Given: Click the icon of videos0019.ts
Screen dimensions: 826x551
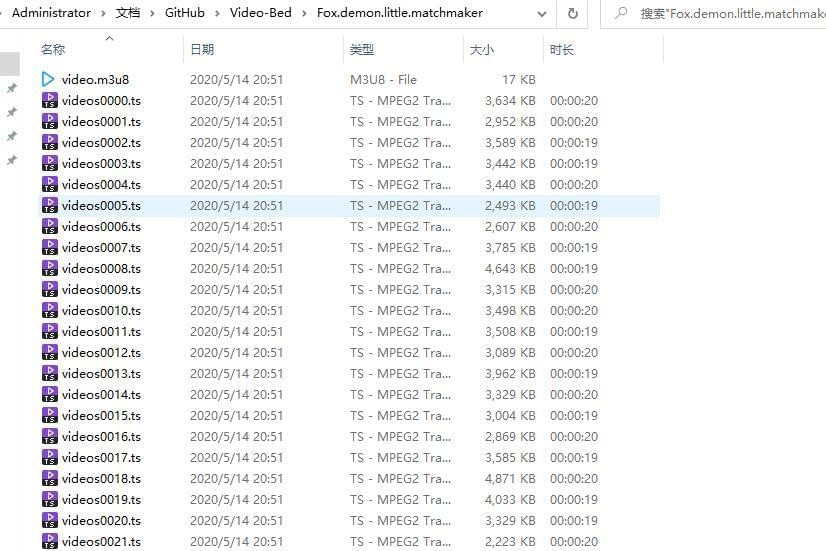Looking at the screenshot, I should [x=50, y=499].
